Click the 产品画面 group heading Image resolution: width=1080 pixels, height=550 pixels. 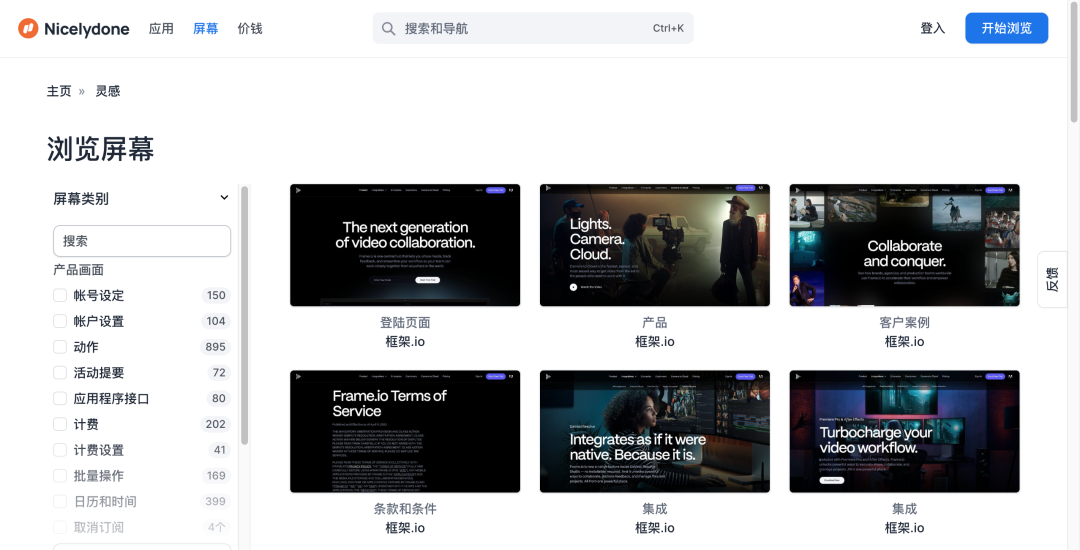(79, 270)
